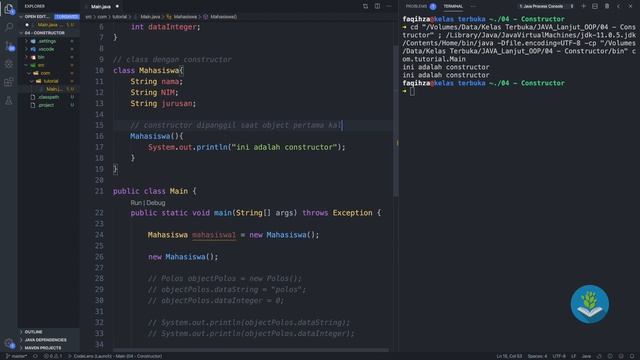Split the terminal panel
Viewport: 640px width, 360px height.
pyautogui.click(x=595, y=6)
